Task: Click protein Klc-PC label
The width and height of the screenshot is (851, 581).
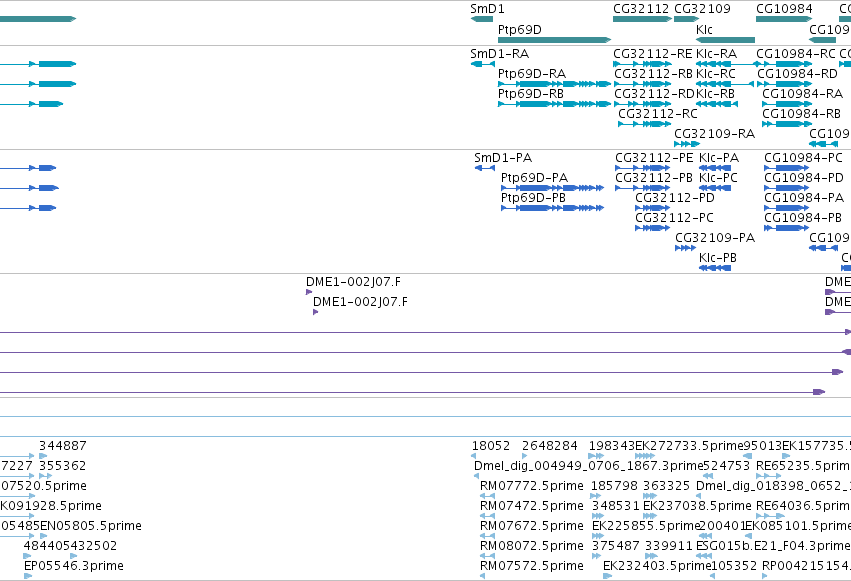Action: tap(718, 177)
